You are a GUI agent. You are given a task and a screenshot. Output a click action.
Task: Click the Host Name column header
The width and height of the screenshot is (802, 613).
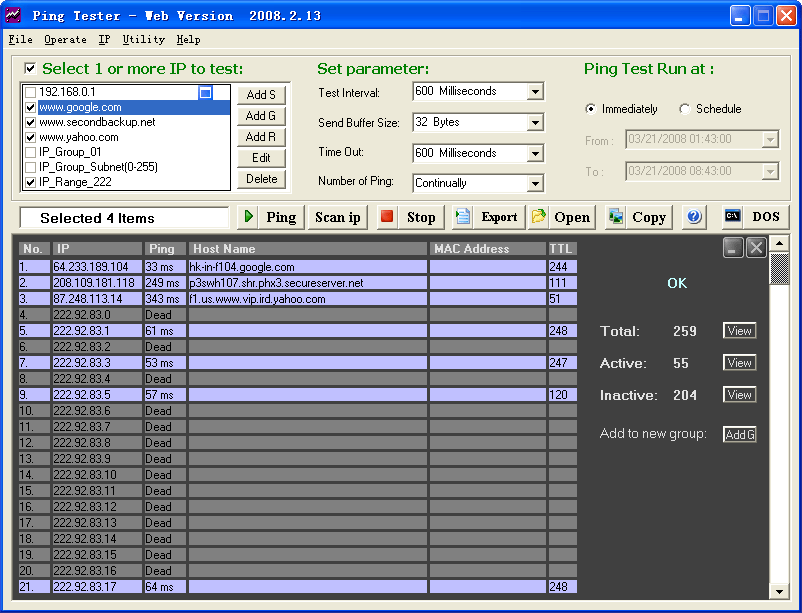pos(307,249)
